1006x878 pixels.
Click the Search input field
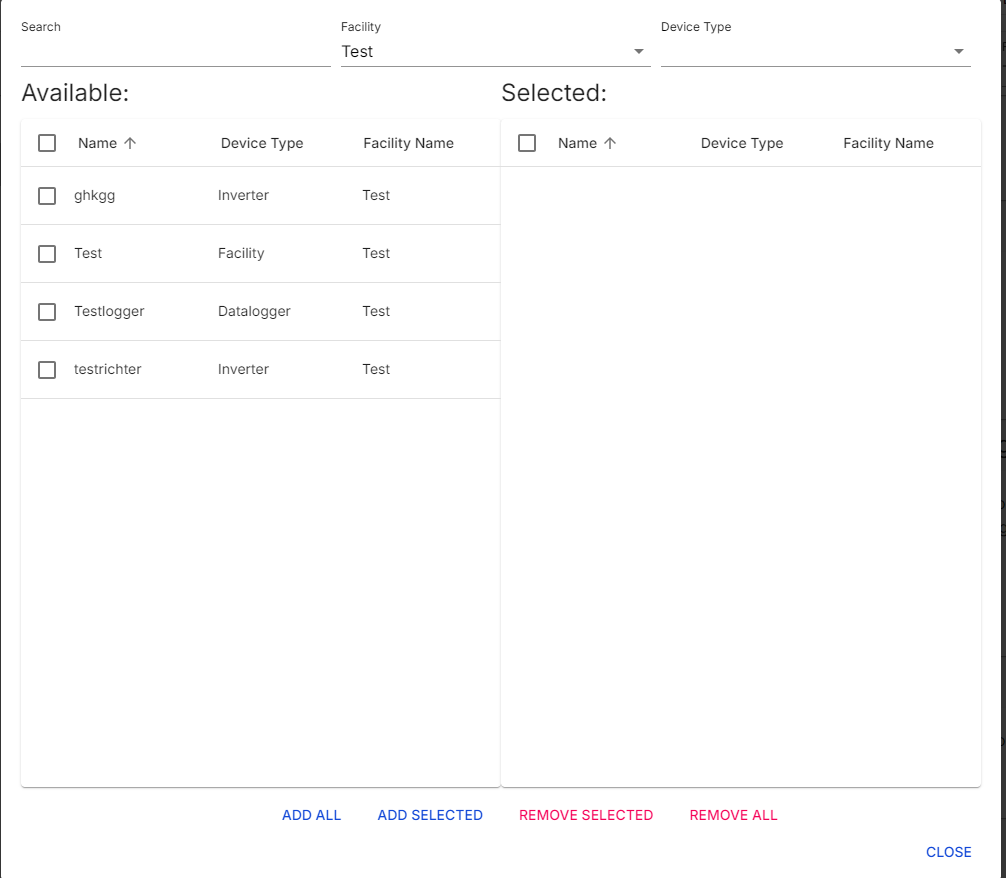tap(175, 52)
